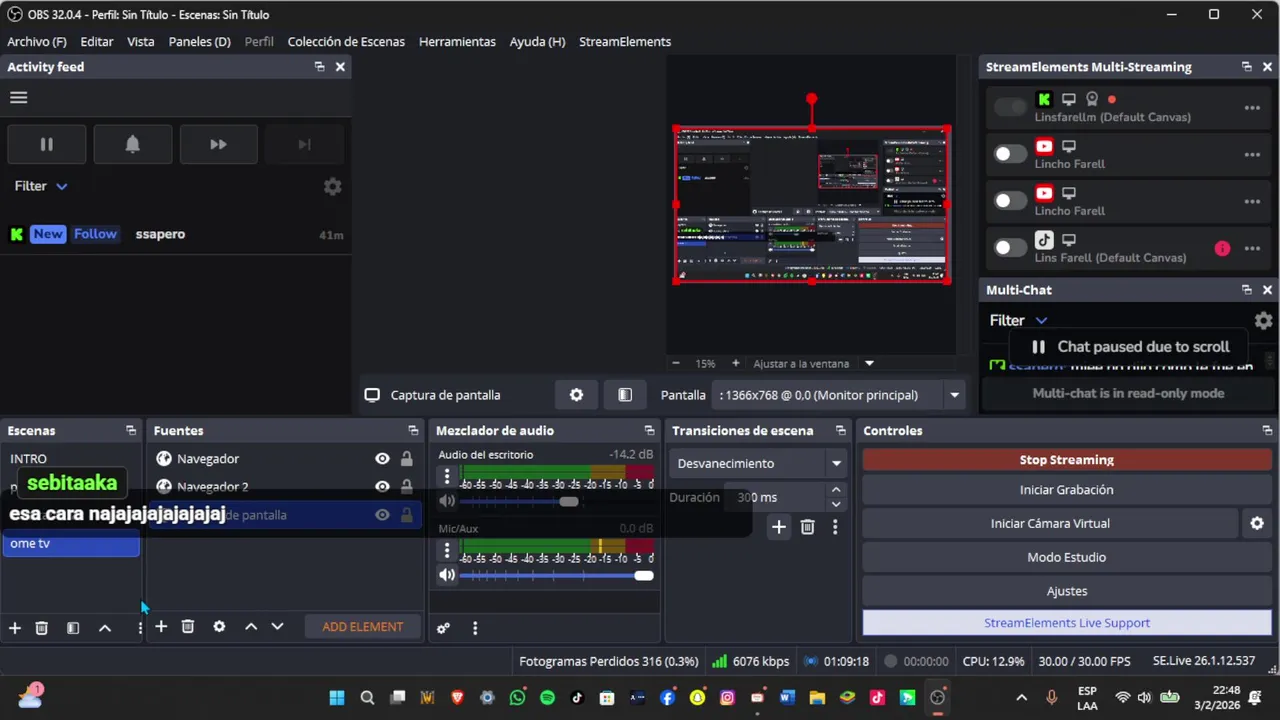Open the Editar menu

[x=97, y=42]
